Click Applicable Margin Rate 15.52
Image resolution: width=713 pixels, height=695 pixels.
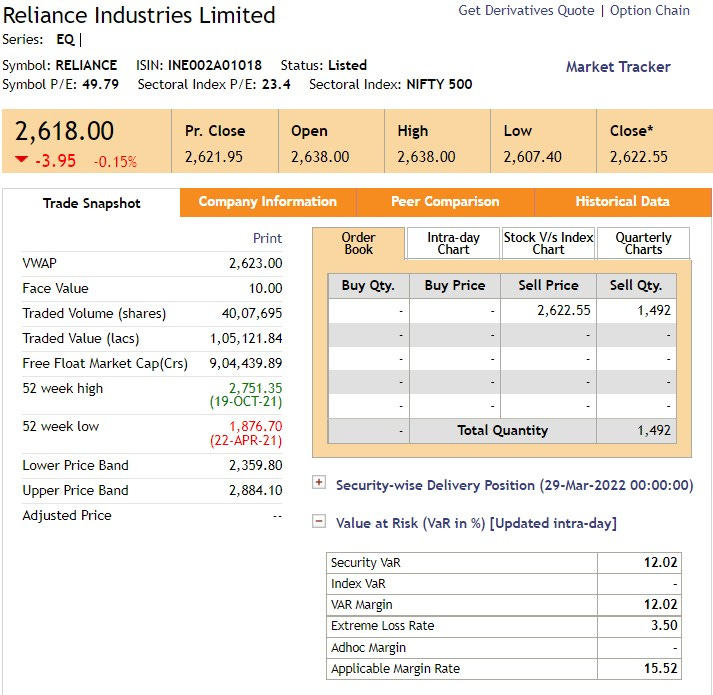(x=661, y=668)
